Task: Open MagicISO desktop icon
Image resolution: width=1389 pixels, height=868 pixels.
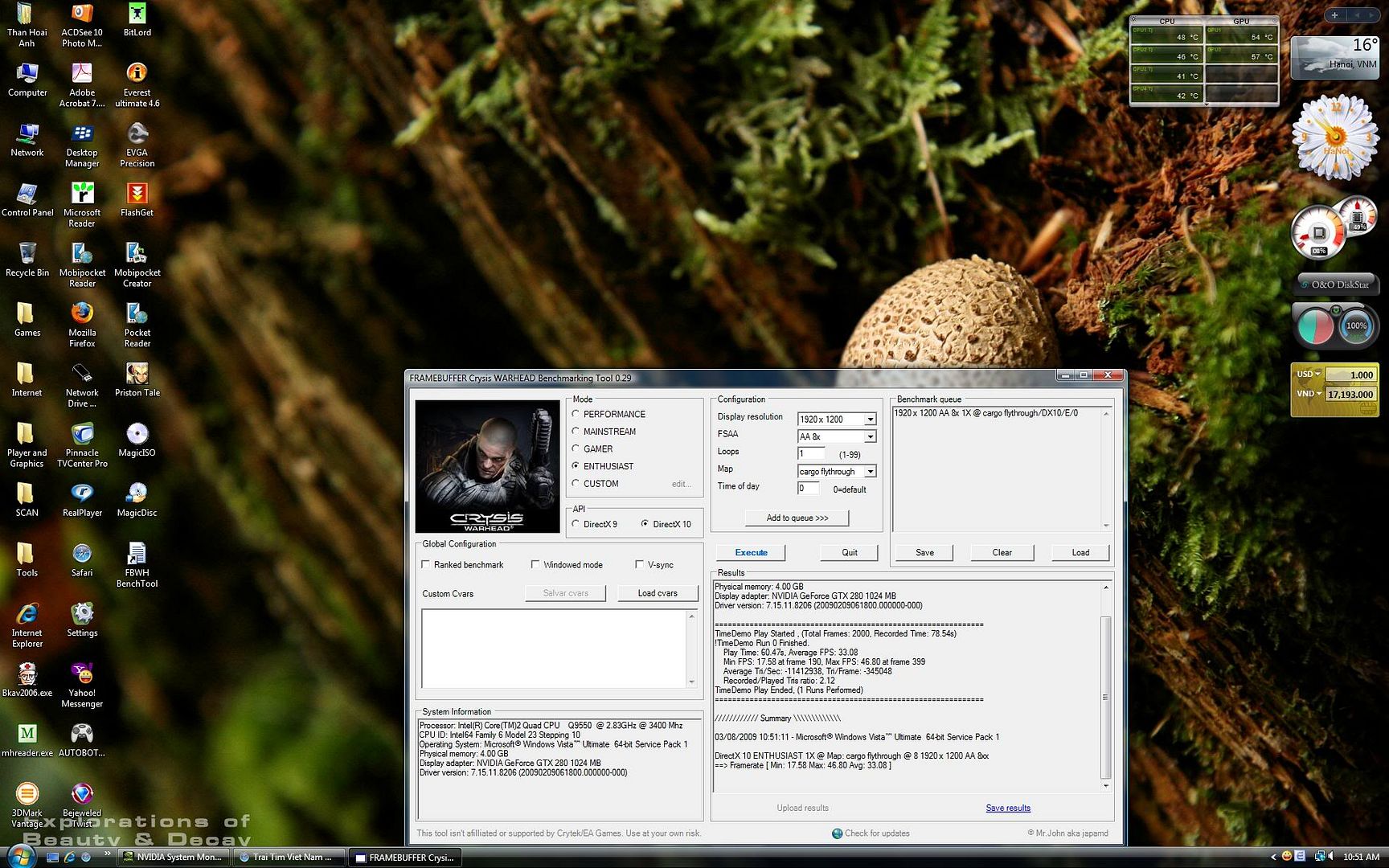Action: [x=137, y=440]
